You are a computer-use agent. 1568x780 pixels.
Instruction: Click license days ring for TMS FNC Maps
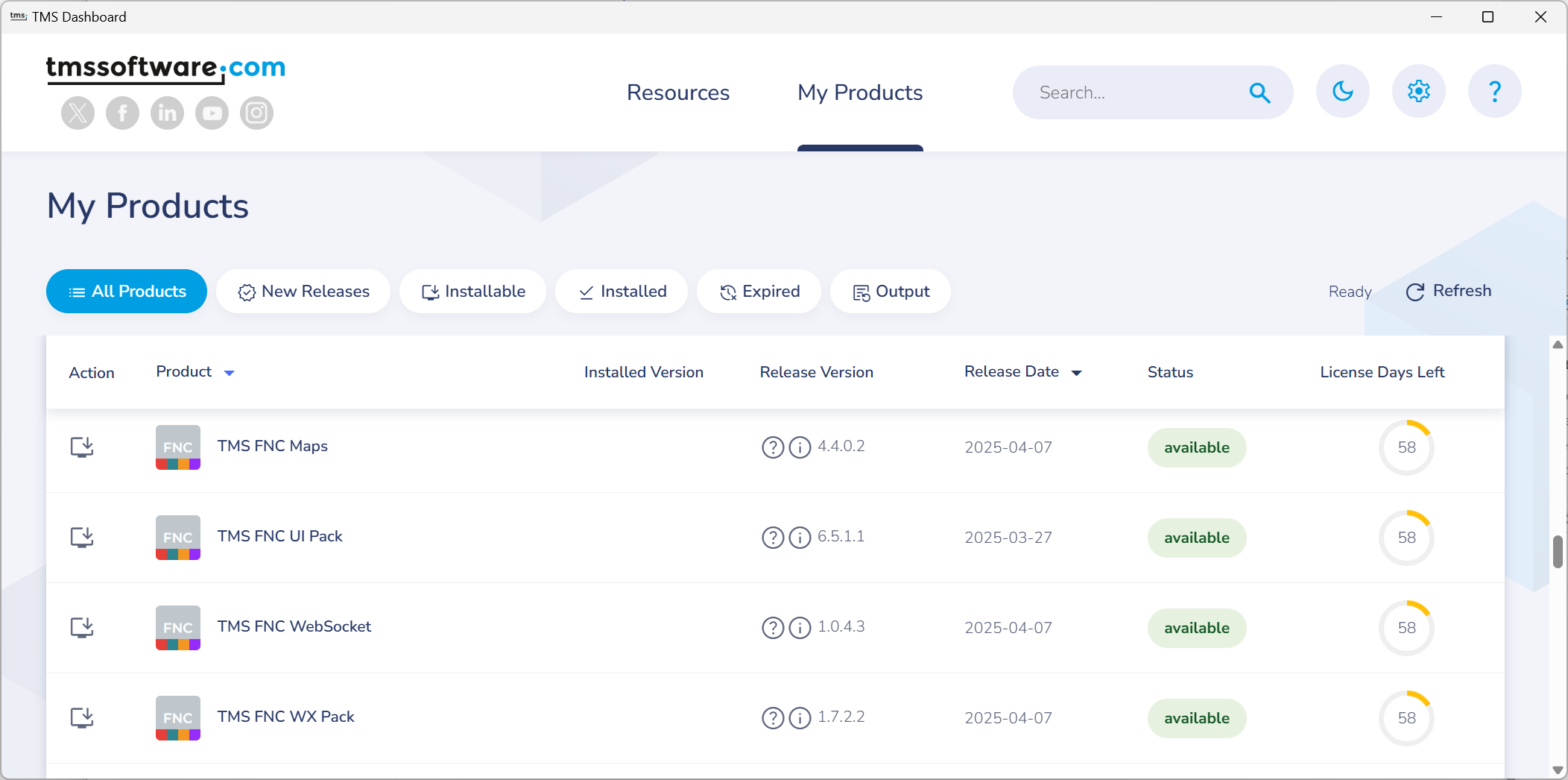pos(1406,447)
